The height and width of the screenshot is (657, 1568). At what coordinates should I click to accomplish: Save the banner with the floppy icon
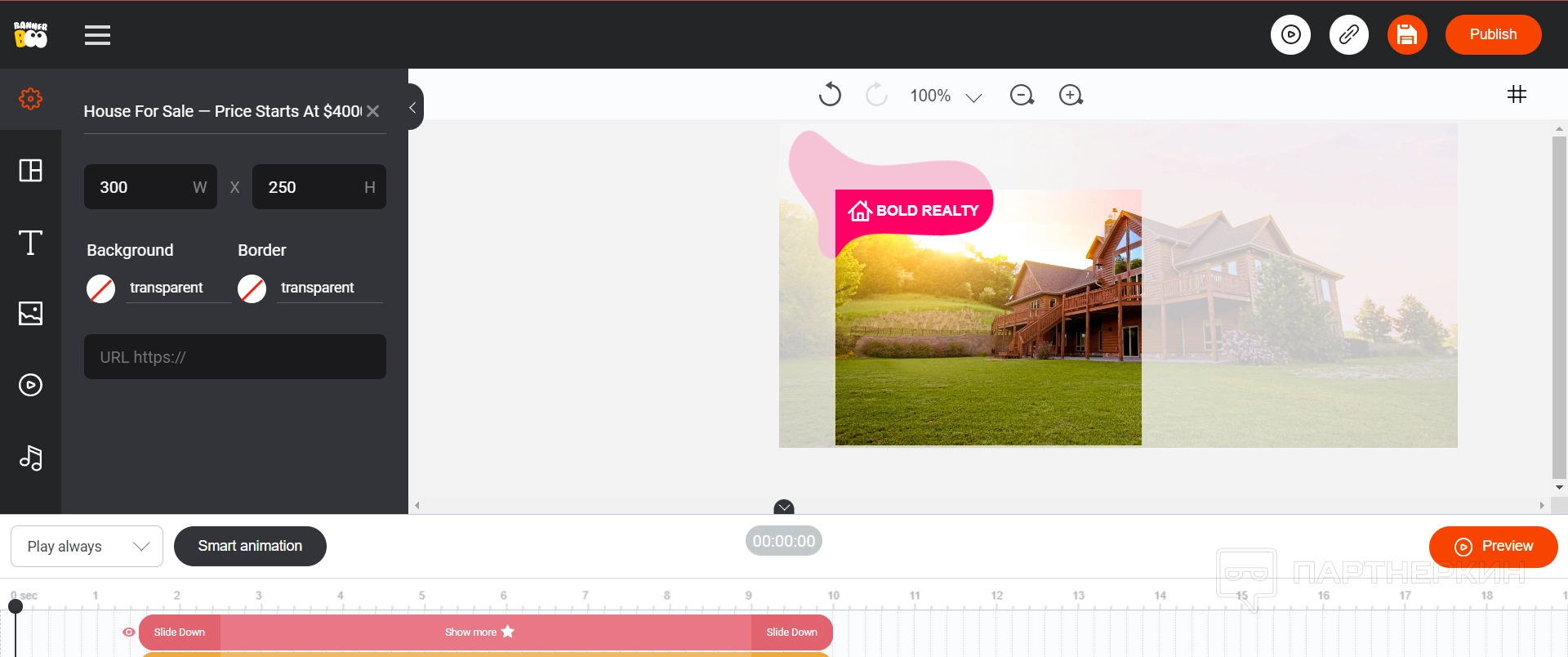[1406, 35]
